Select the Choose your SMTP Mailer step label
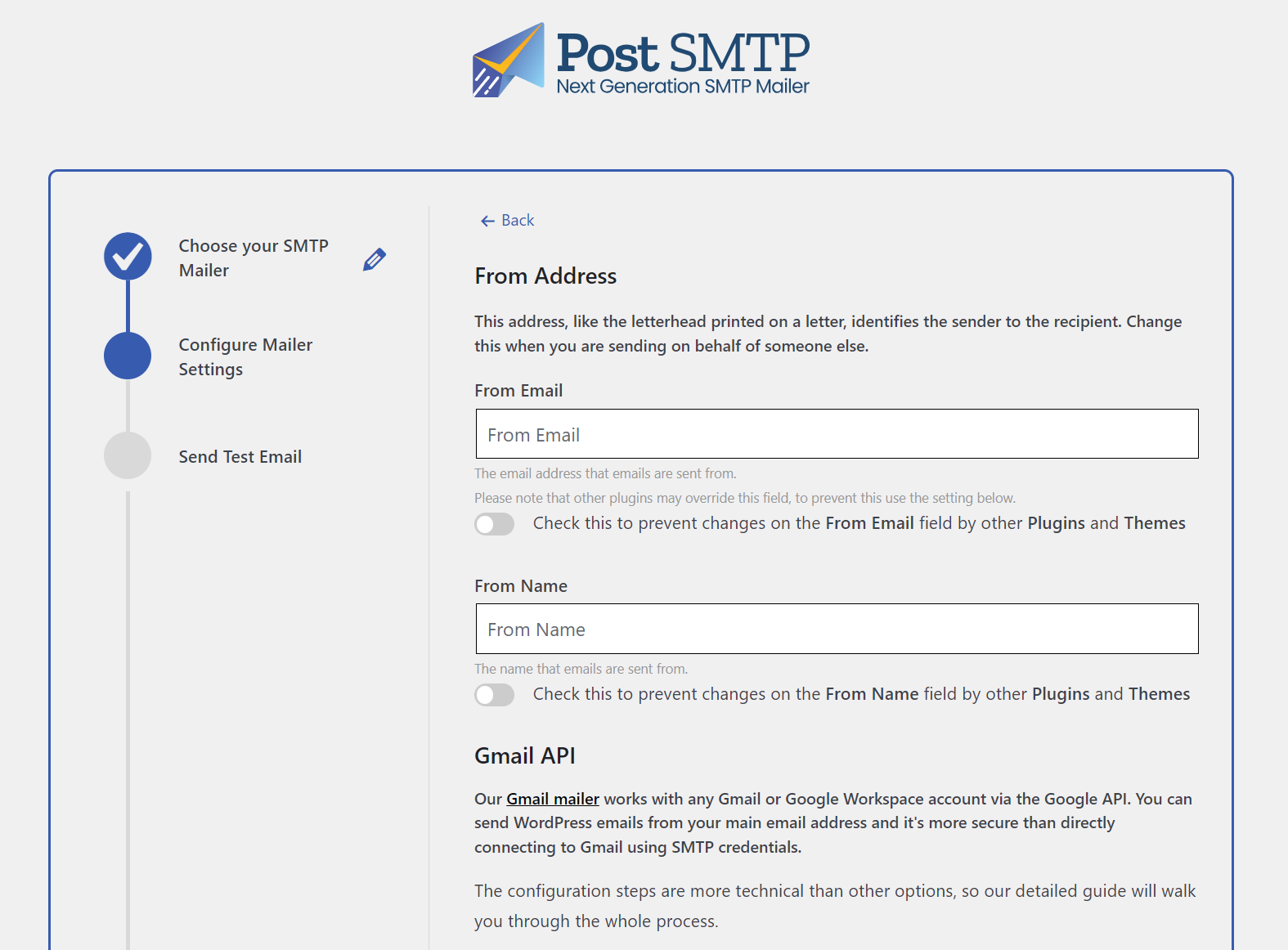Screen dimensions: 1288x950 click(x=254, y=258)
